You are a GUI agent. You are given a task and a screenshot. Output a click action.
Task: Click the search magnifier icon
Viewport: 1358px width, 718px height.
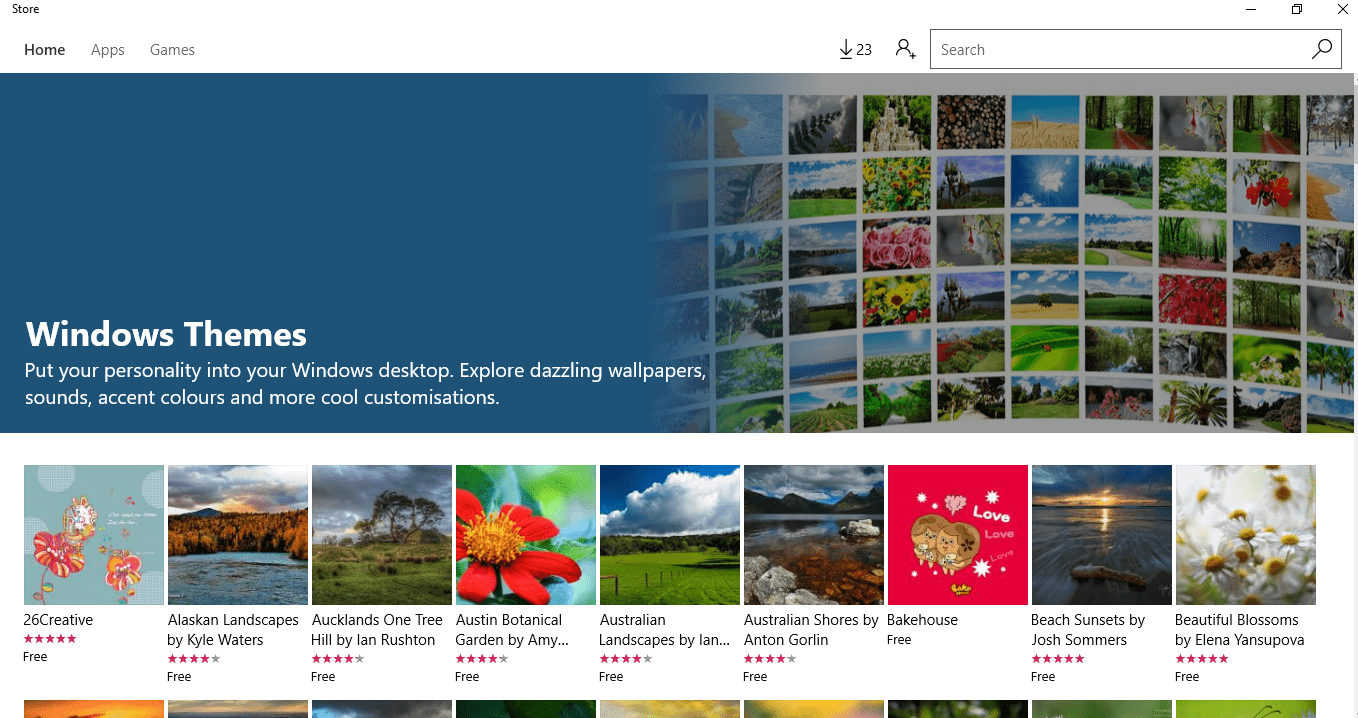pos(1321,49)
